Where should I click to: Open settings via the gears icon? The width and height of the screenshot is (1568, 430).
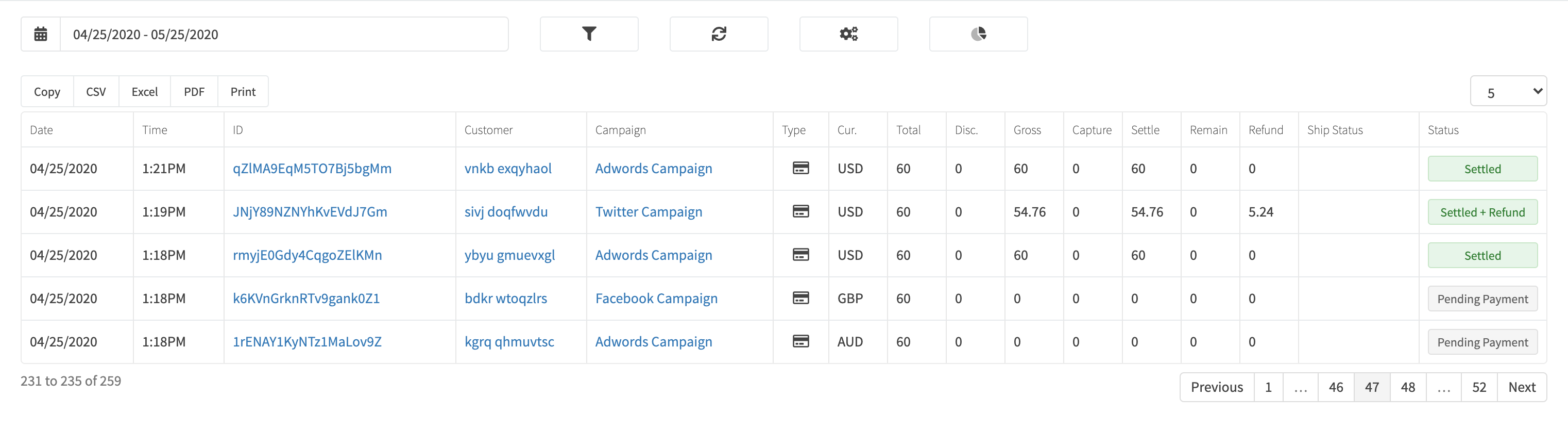[x=848, y=34]
